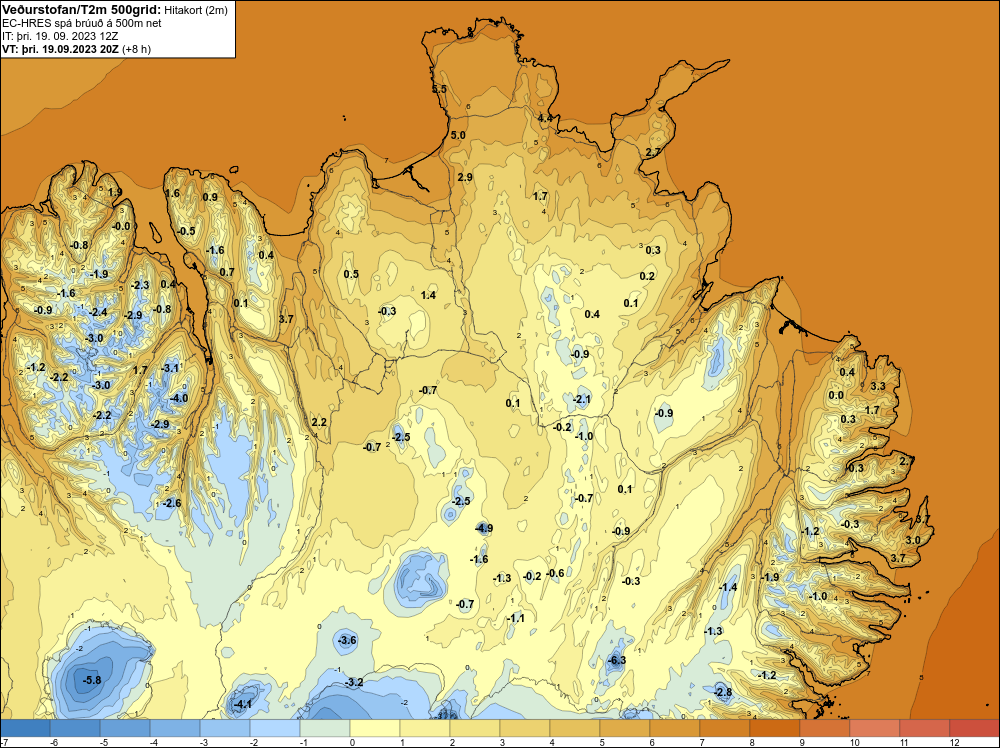
Task: Click the 'IT: þri. 19. 09. 2023 12Z' line
Action: tap(60, 36)
